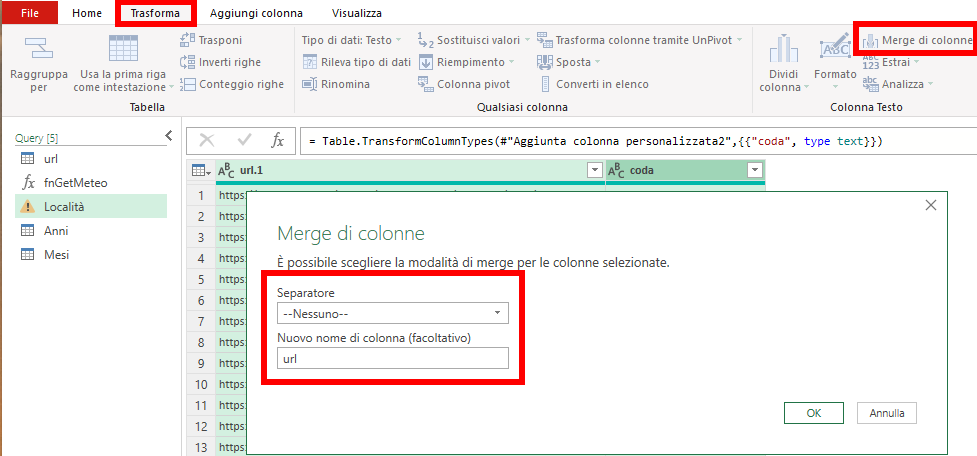This screenshot has height=456, width=977.
Task: Click the table corner menu icon
Action: point(200,170)
